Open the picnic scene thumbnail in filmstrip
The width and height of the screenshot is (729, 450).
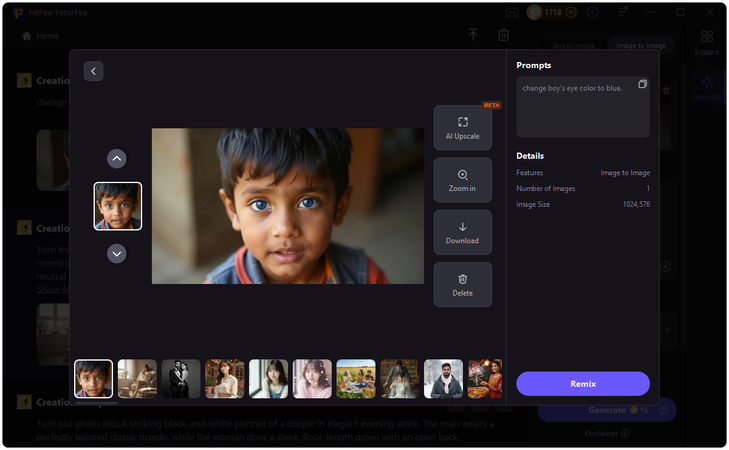356,379
